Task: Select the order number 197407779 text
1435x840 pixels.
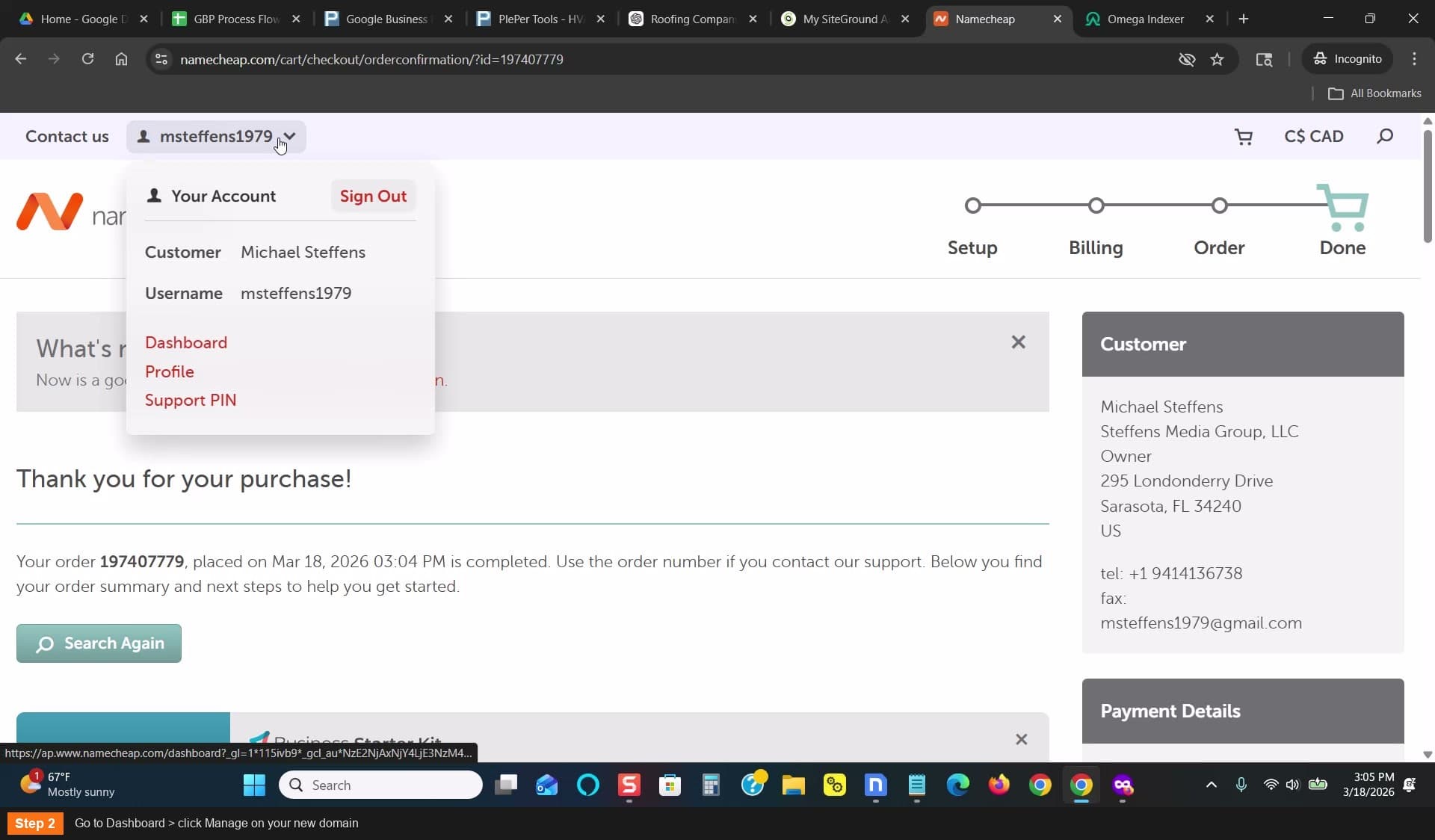Action: [x=142, y=562]
